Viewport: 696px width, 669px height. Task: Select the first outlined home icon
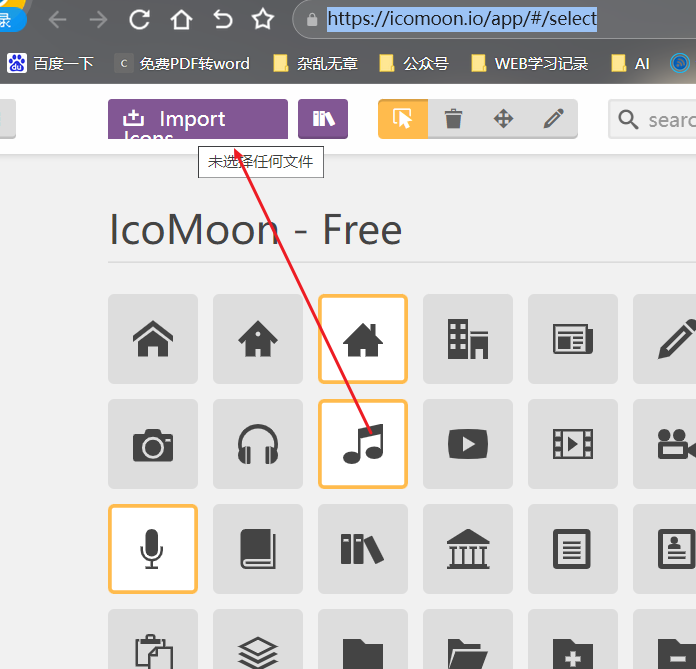click(x=153, y=339)
